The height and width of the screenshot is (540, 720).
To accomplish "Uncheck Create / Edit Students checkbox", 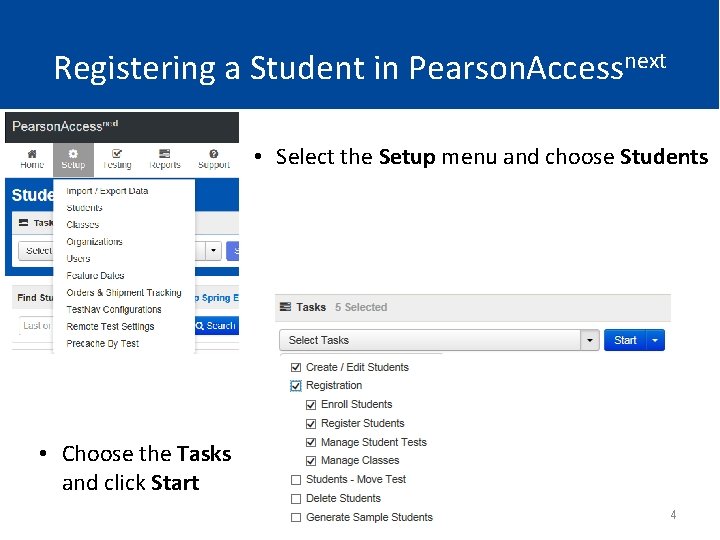I will click(296, 367).
